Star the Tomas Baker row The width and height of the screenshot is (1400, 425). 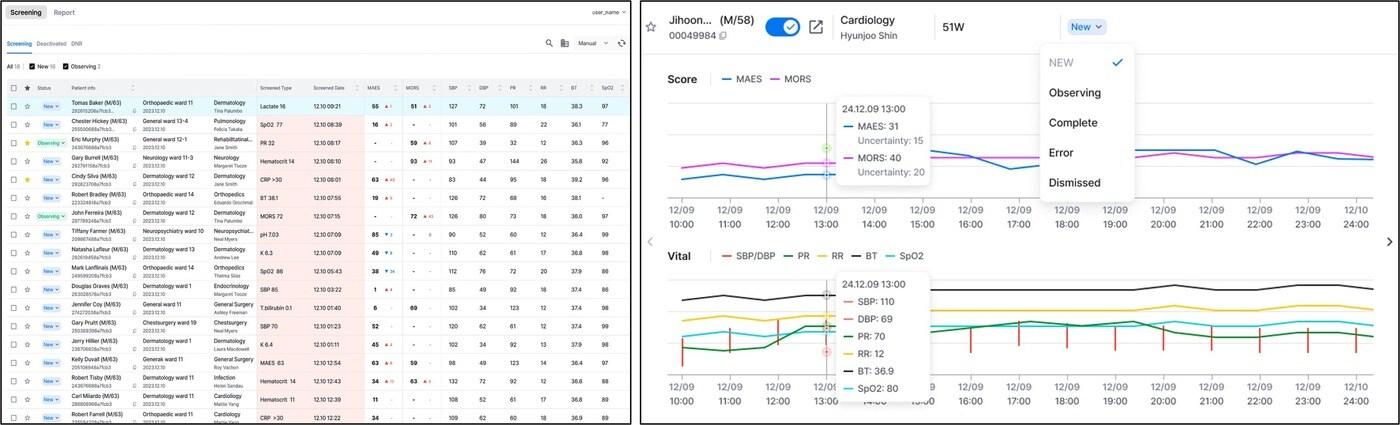click(27, 106)
